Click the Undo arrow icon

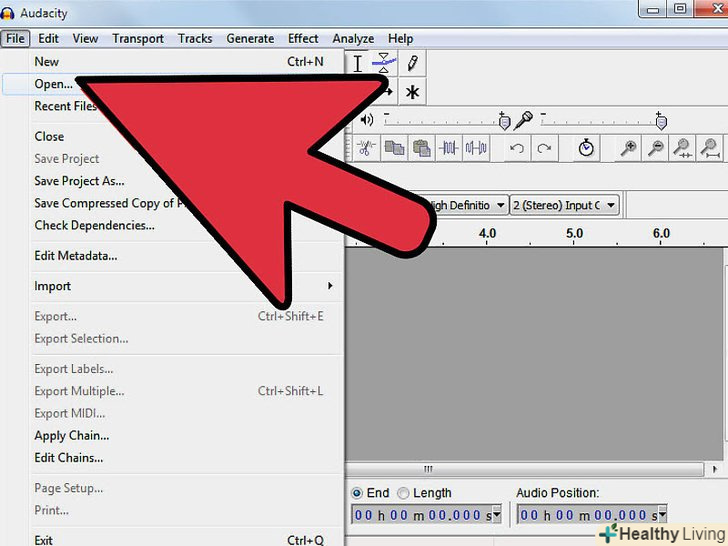[517, 148]
